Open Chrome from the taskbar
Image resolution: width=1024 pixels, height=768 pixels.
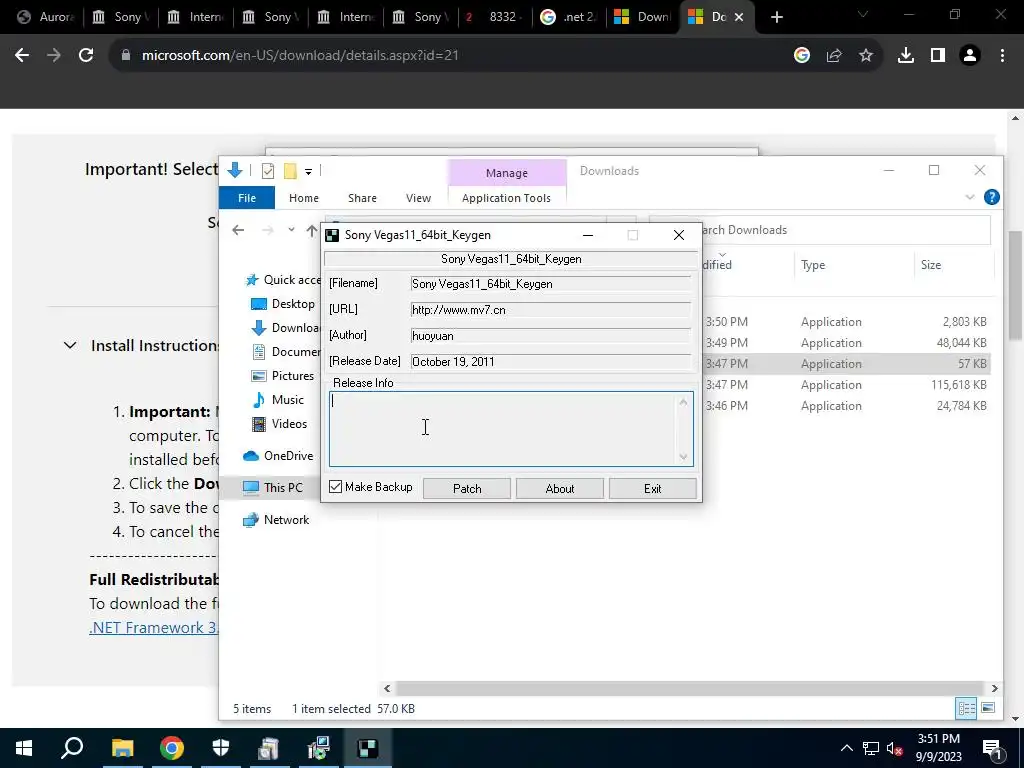pyautogui.click(x=172, y=748)
